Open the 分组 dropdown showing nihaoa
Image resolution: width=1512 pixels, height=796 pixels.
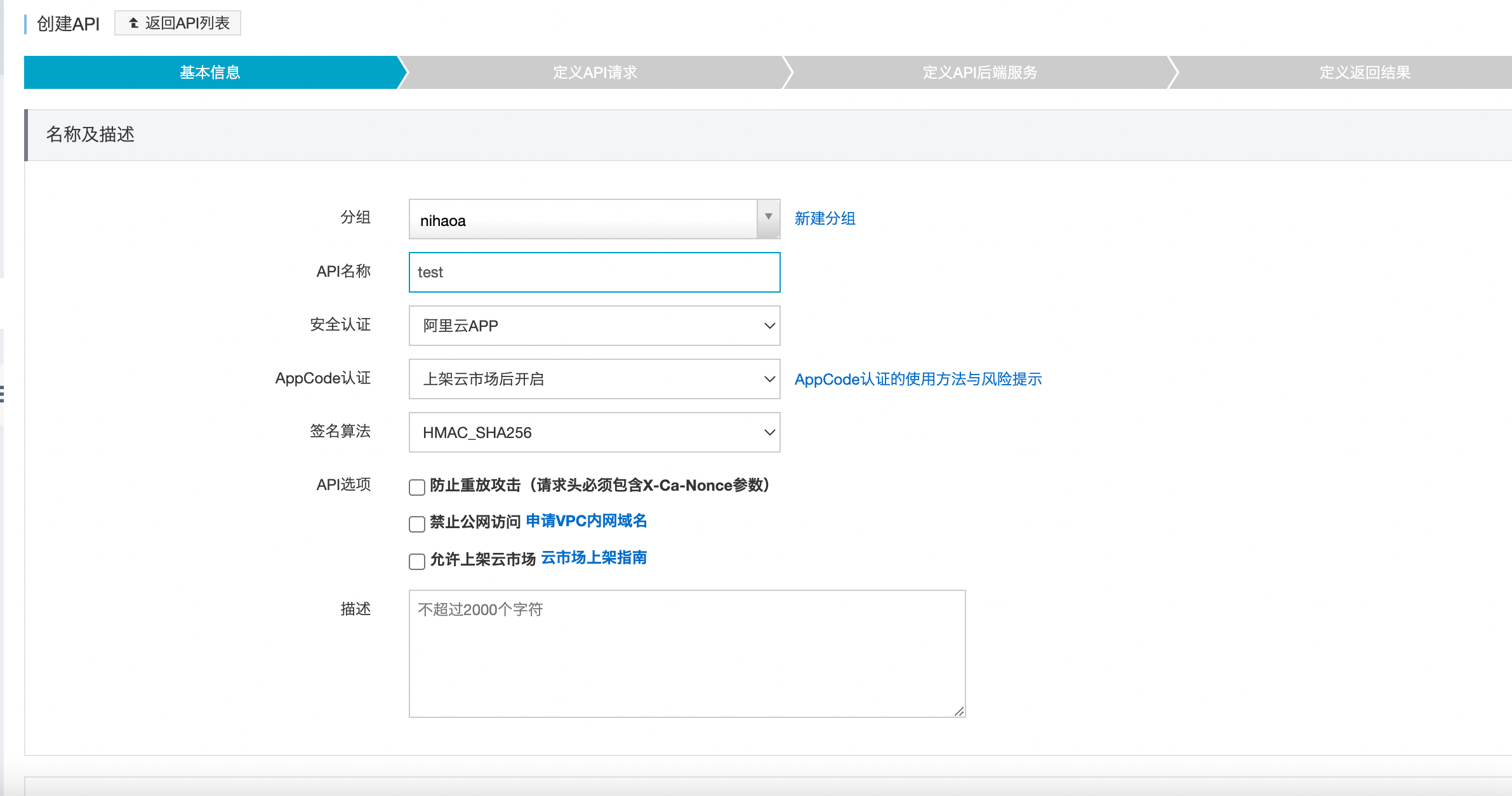594,220
